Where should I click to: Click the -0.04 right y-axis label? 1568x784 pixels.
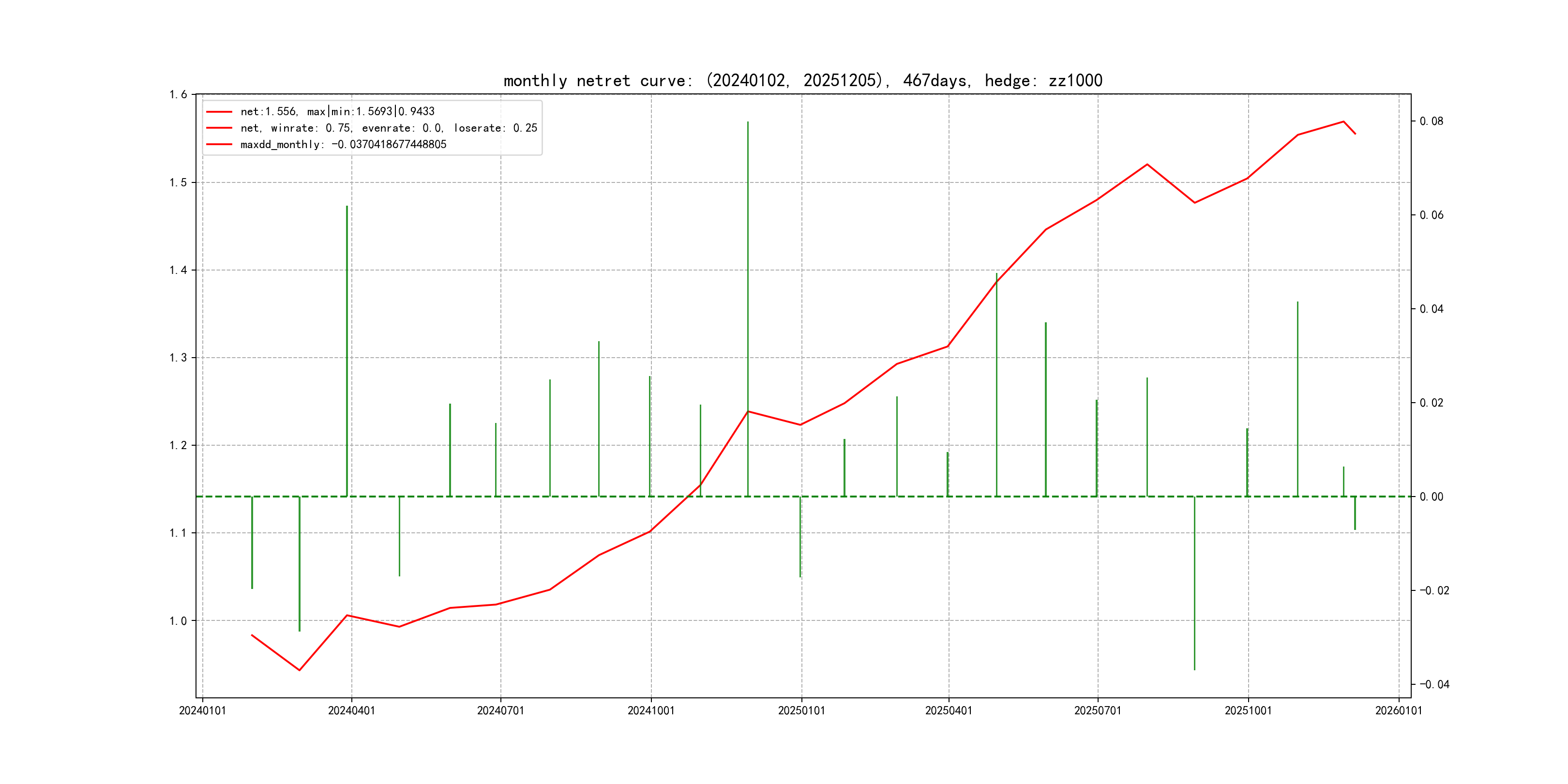click(x=1434, y=684)
